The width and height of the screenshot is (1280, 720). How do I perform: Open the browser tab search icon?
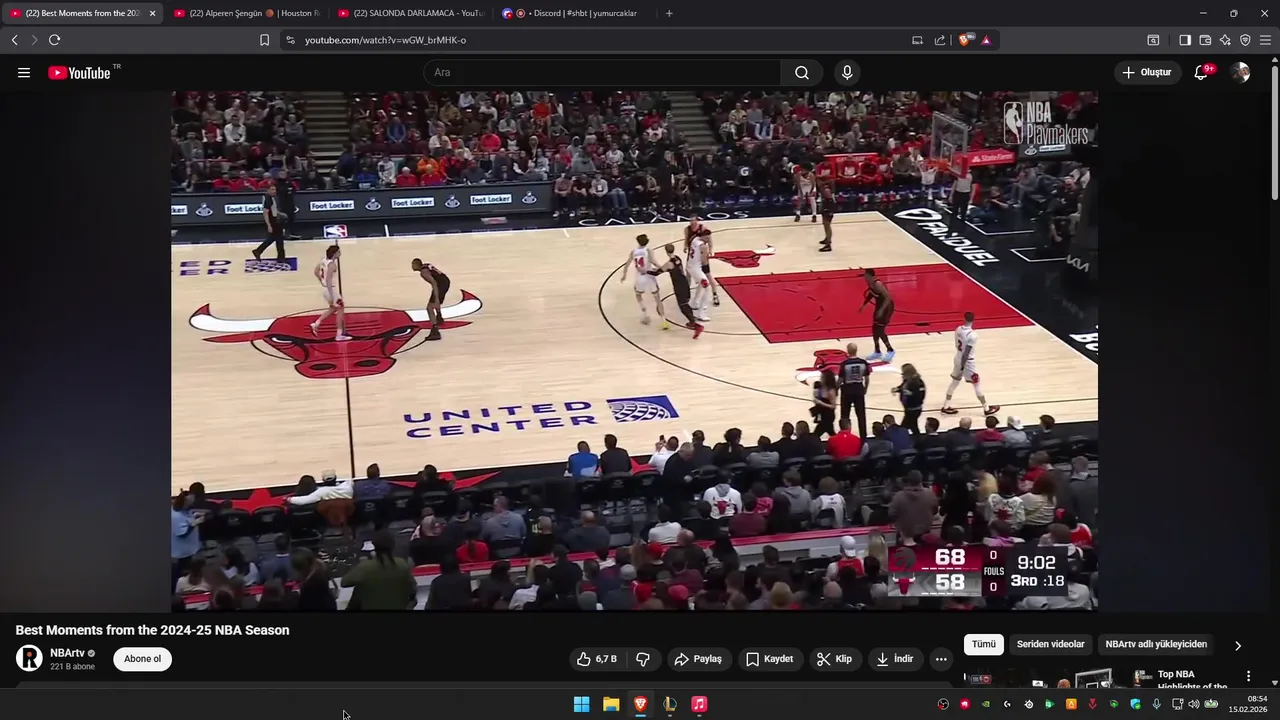tap(1153, 40)
